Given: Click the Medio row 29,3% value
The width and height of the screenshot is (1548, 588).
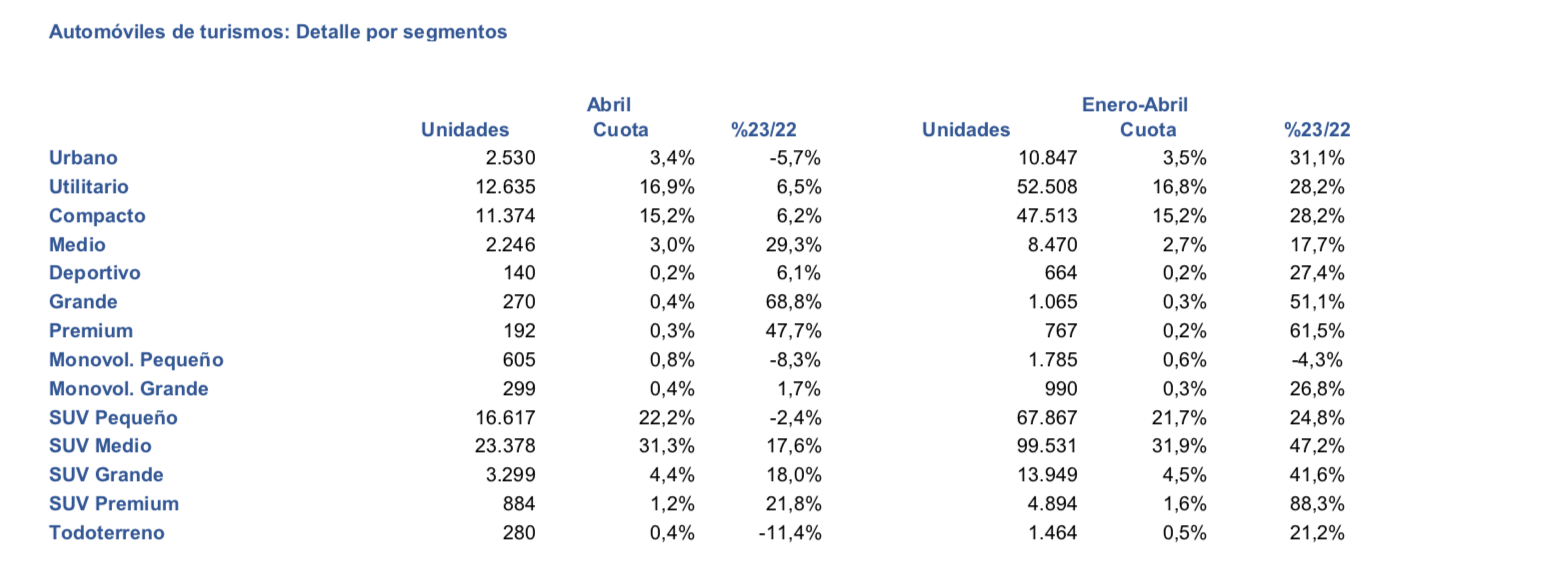Looking at the screenshot, I should click(795, 245).
